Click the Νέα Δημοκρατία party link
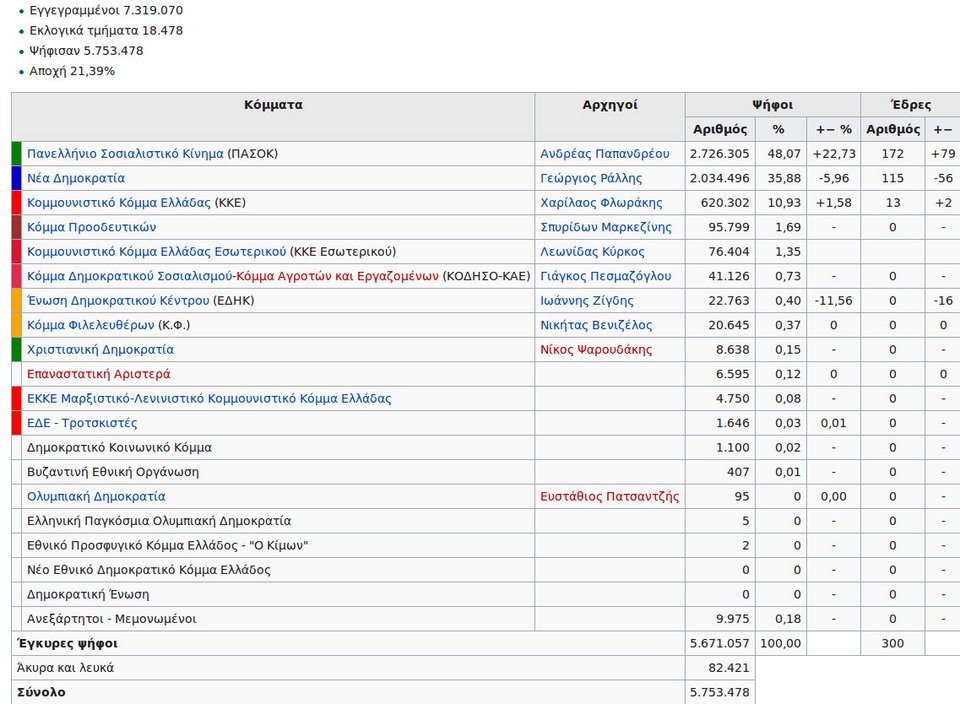 click(x=76, y=178)
